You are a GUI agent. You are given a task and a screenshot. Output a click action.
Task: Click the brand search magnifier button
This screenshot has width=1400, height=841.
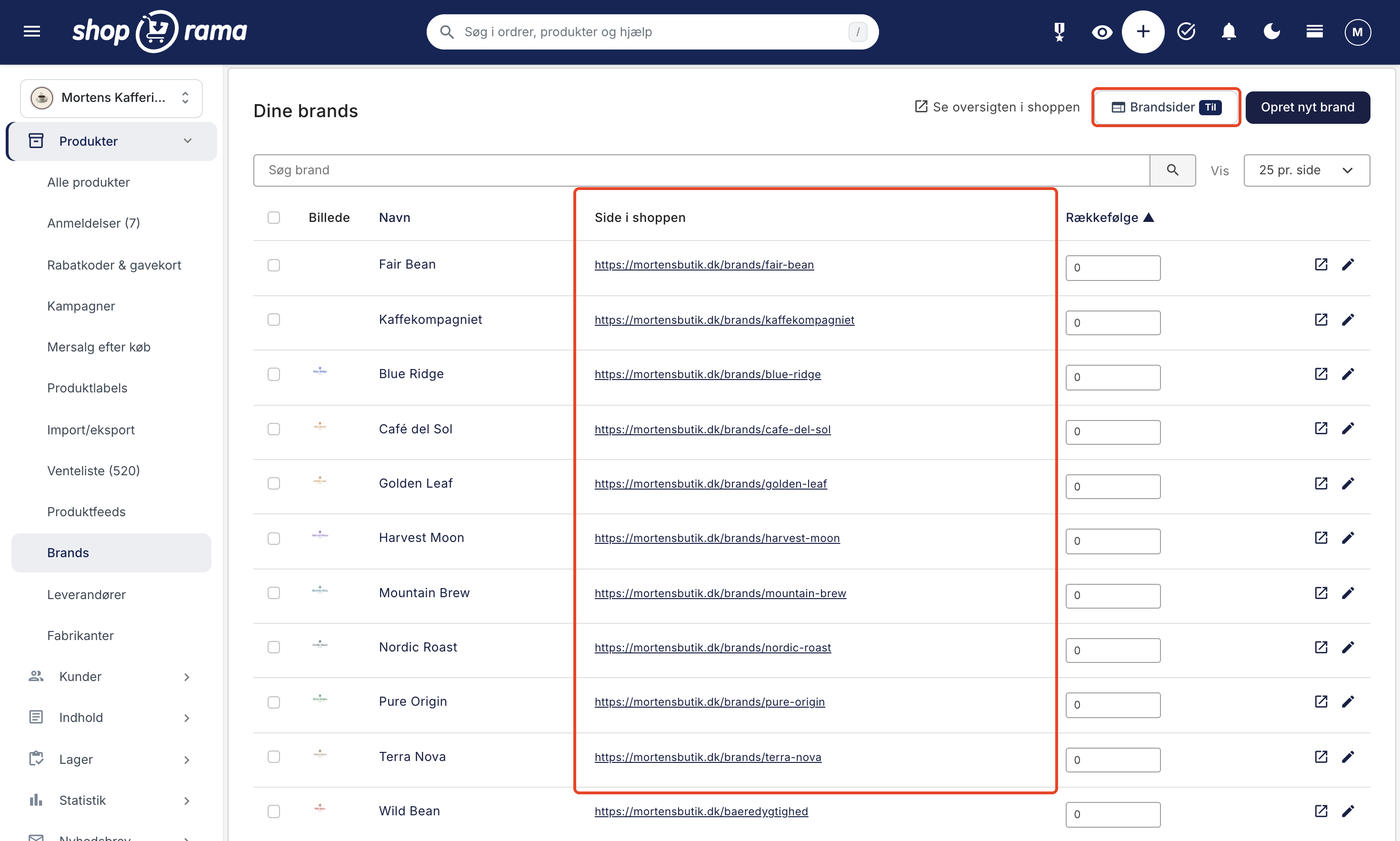1173,170
